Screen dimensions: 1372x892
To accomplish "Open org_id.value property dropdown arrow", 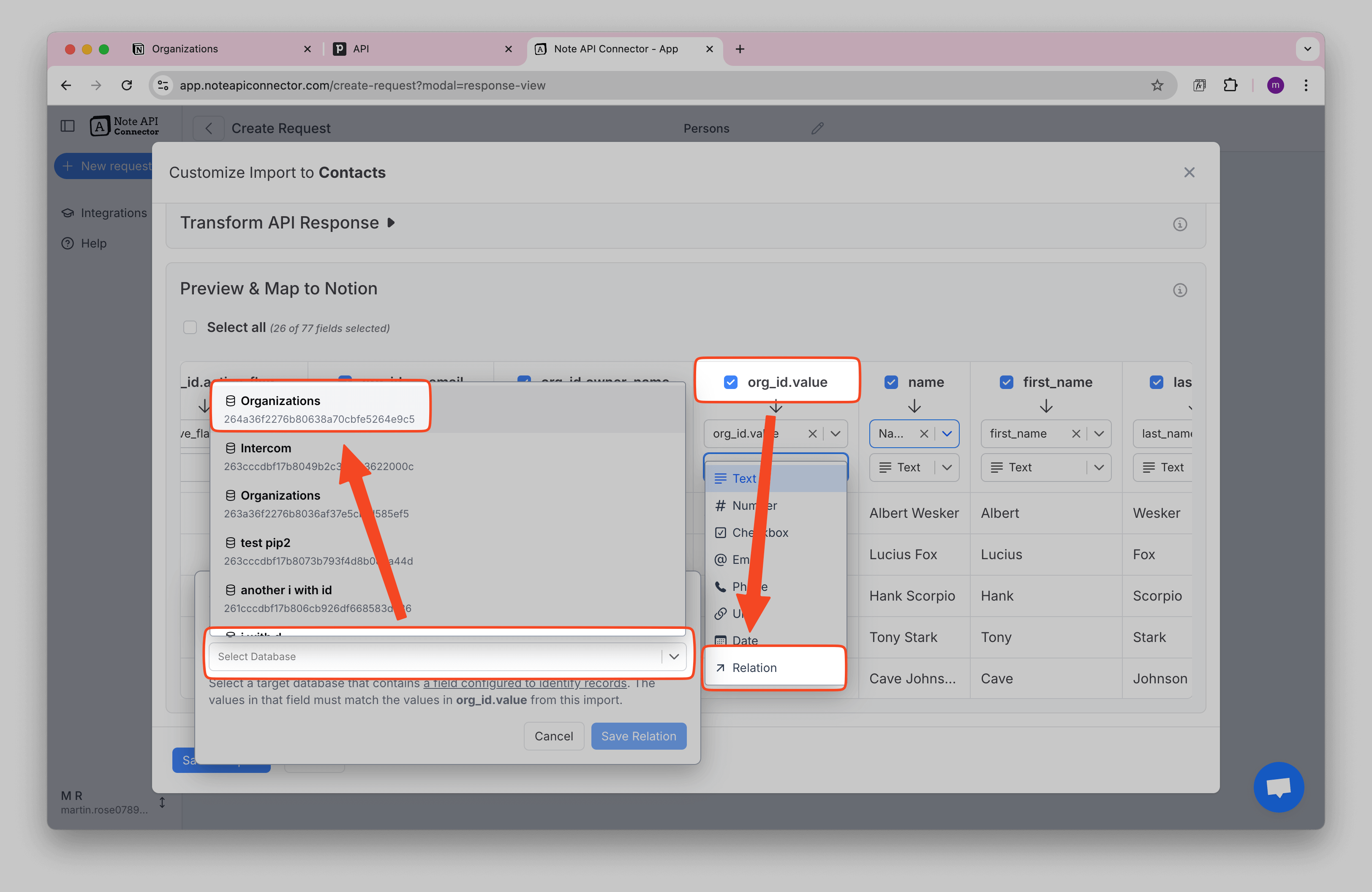I will (x=835, y=433).
